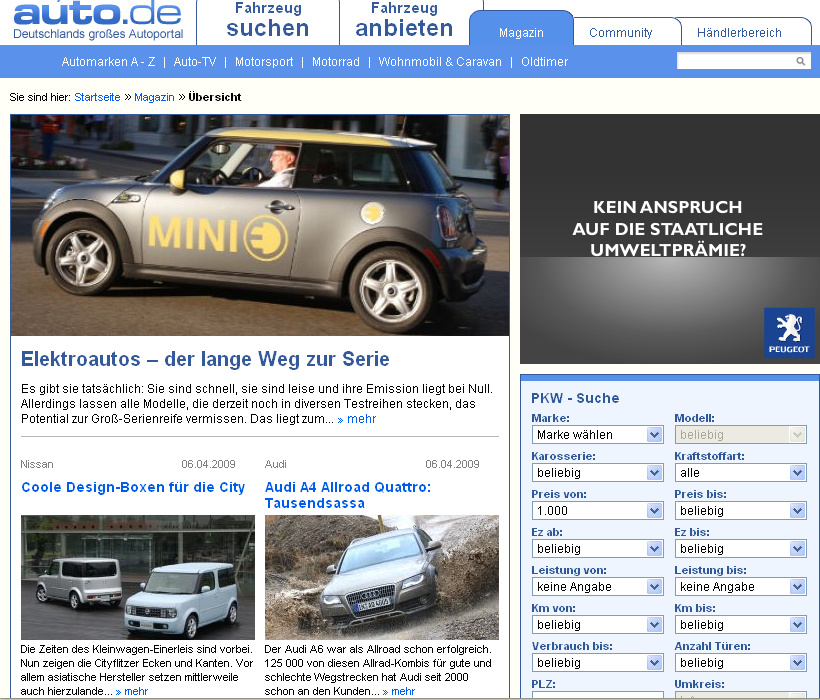Viewport: 820px width, 700px height.
Task: Open Coole Design-Boxen für die City article
Action: (133, 487)
